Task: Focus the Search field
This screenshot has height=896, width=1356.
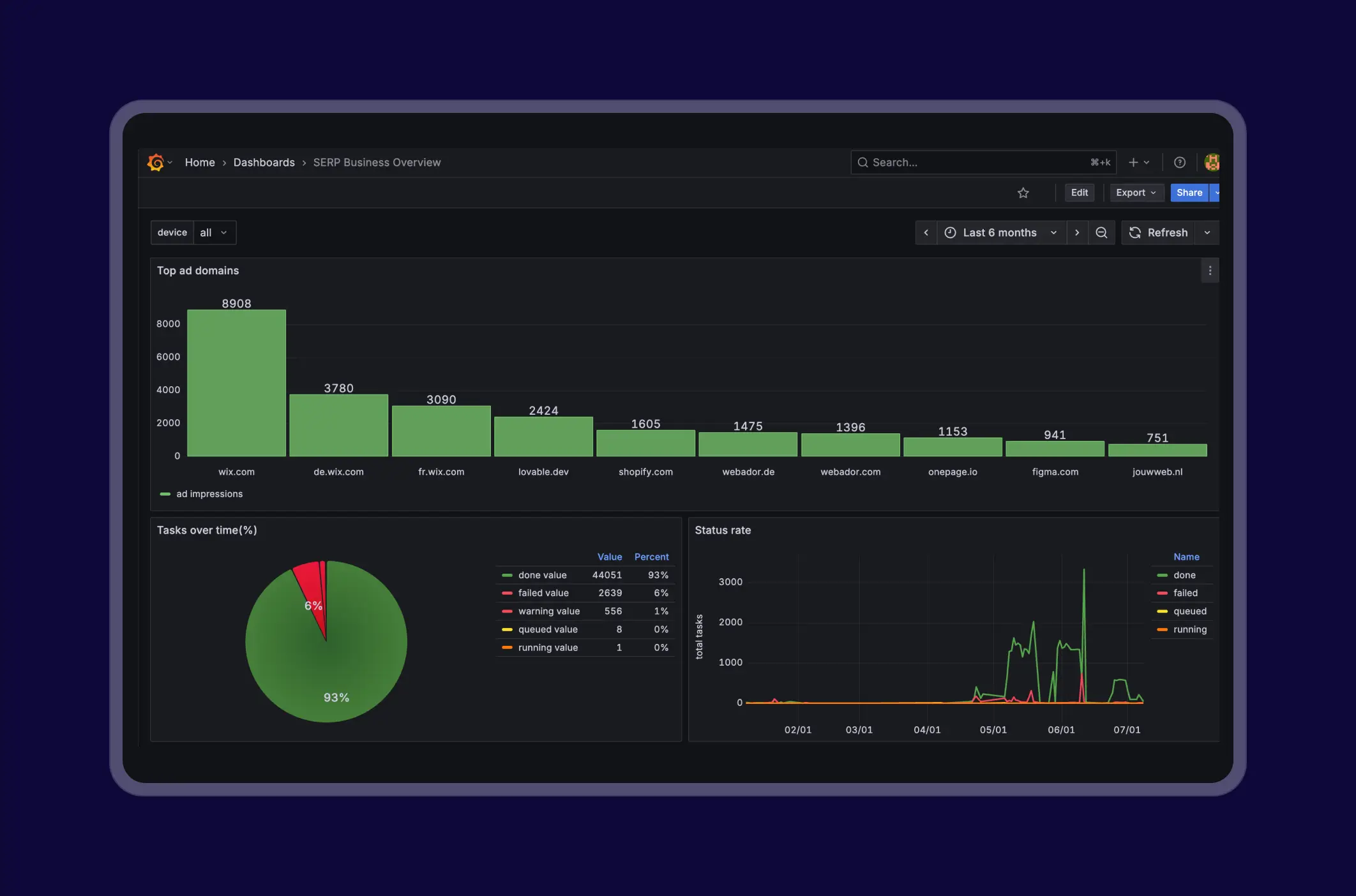Action: [x=983, y=162]
